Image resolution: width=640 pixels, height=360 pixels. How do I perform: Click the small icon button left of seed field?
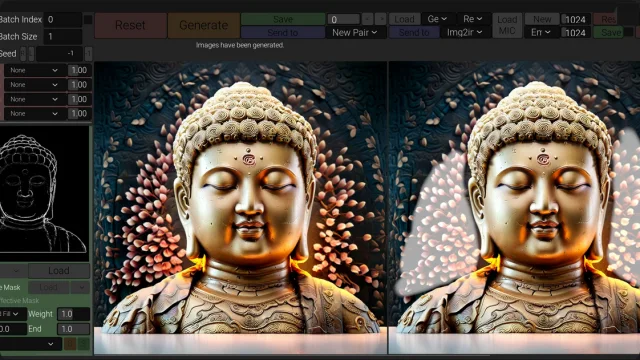tap(23, 53)
